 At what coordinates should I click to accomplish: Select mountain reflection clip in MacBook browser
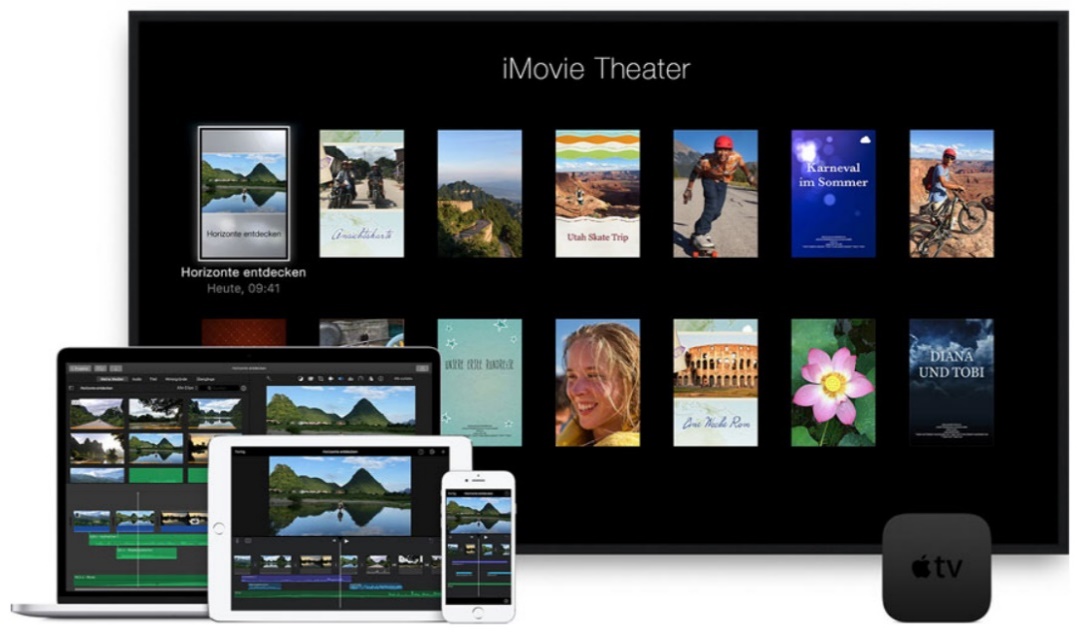(x=157, y=448)
